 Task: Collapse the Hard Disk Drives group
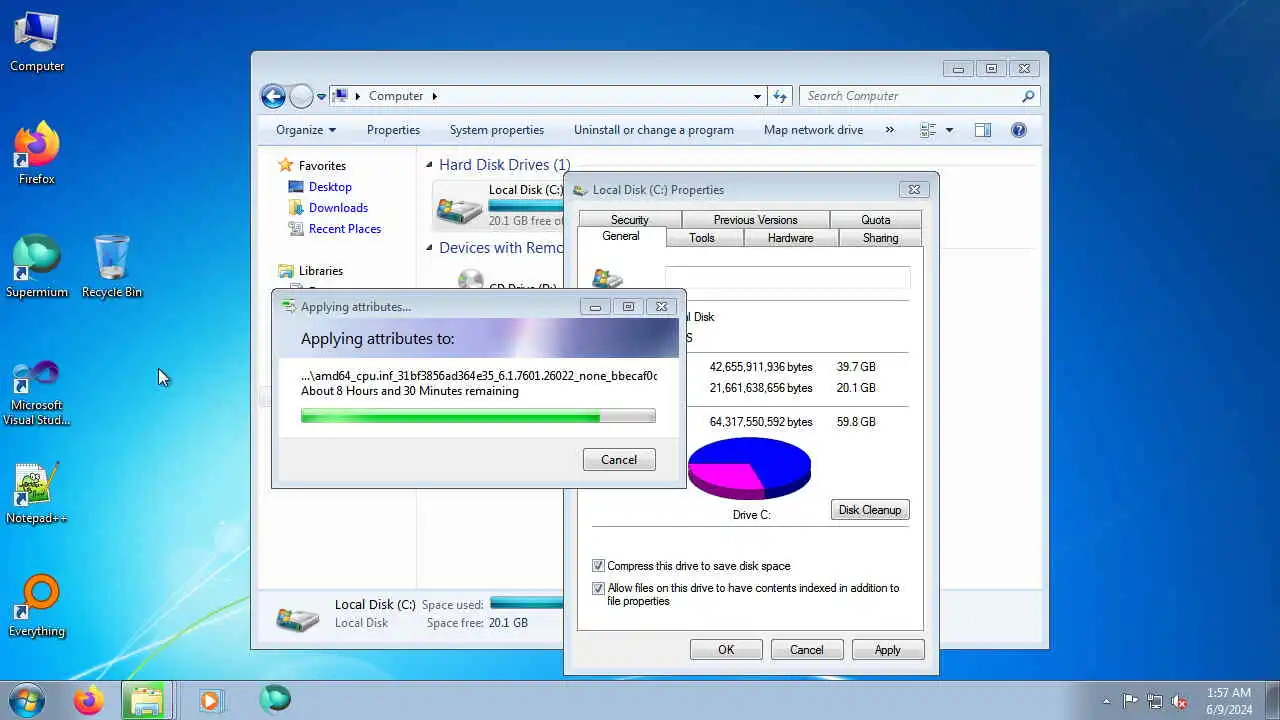[x=429, y=165]
